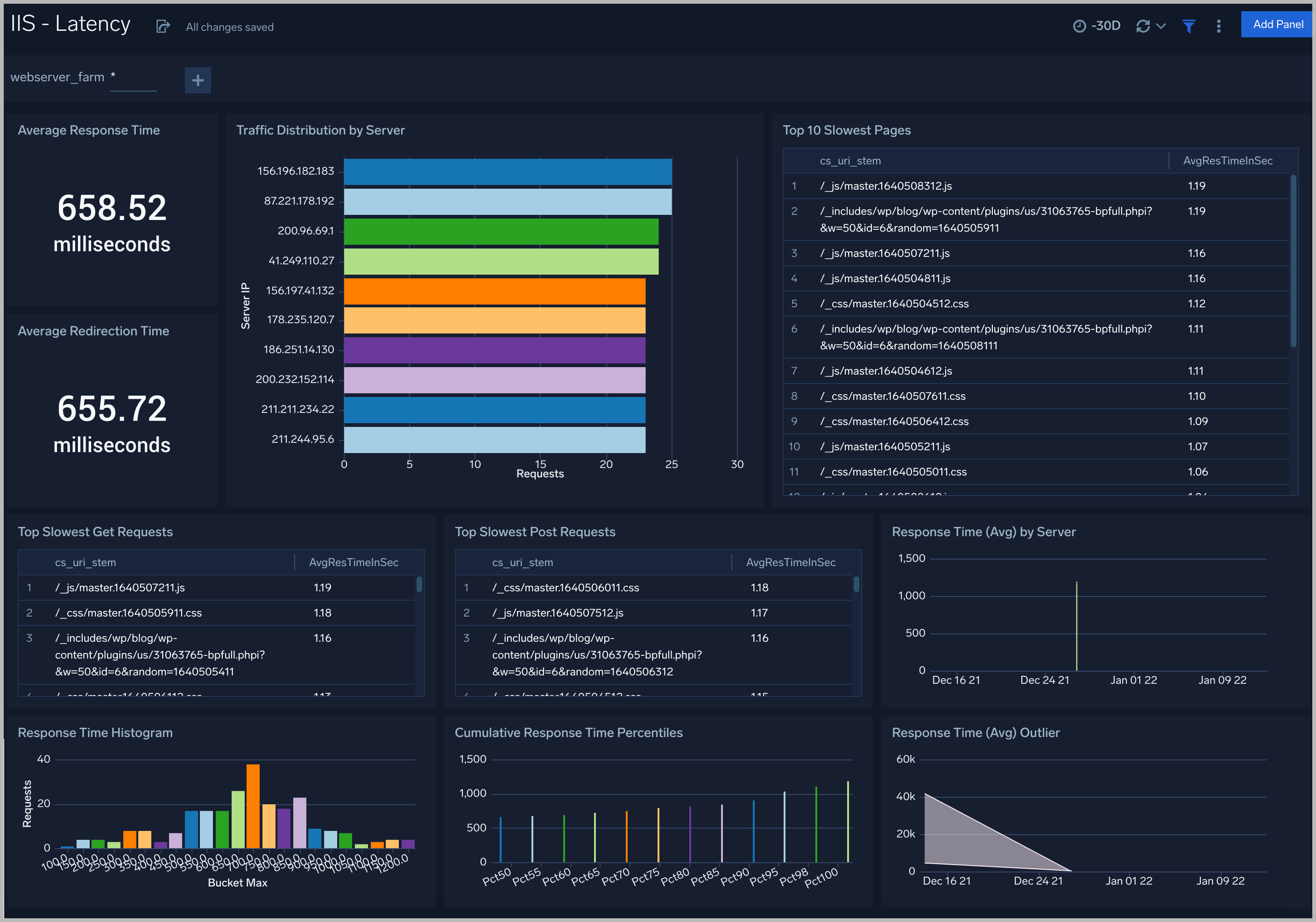
Task: Select the /_js/master.1640508312.js row
Action: (885, 186)
